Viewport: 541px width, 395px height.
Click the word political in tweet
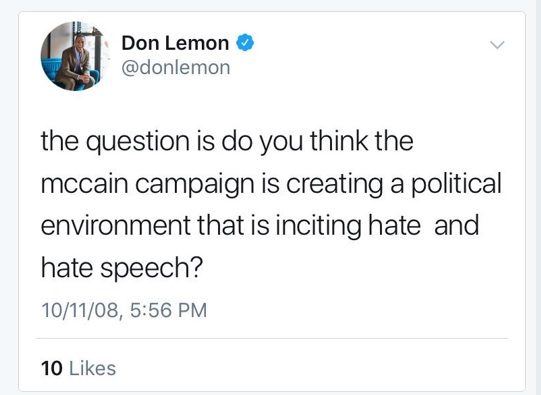click(x=456, y=183)
